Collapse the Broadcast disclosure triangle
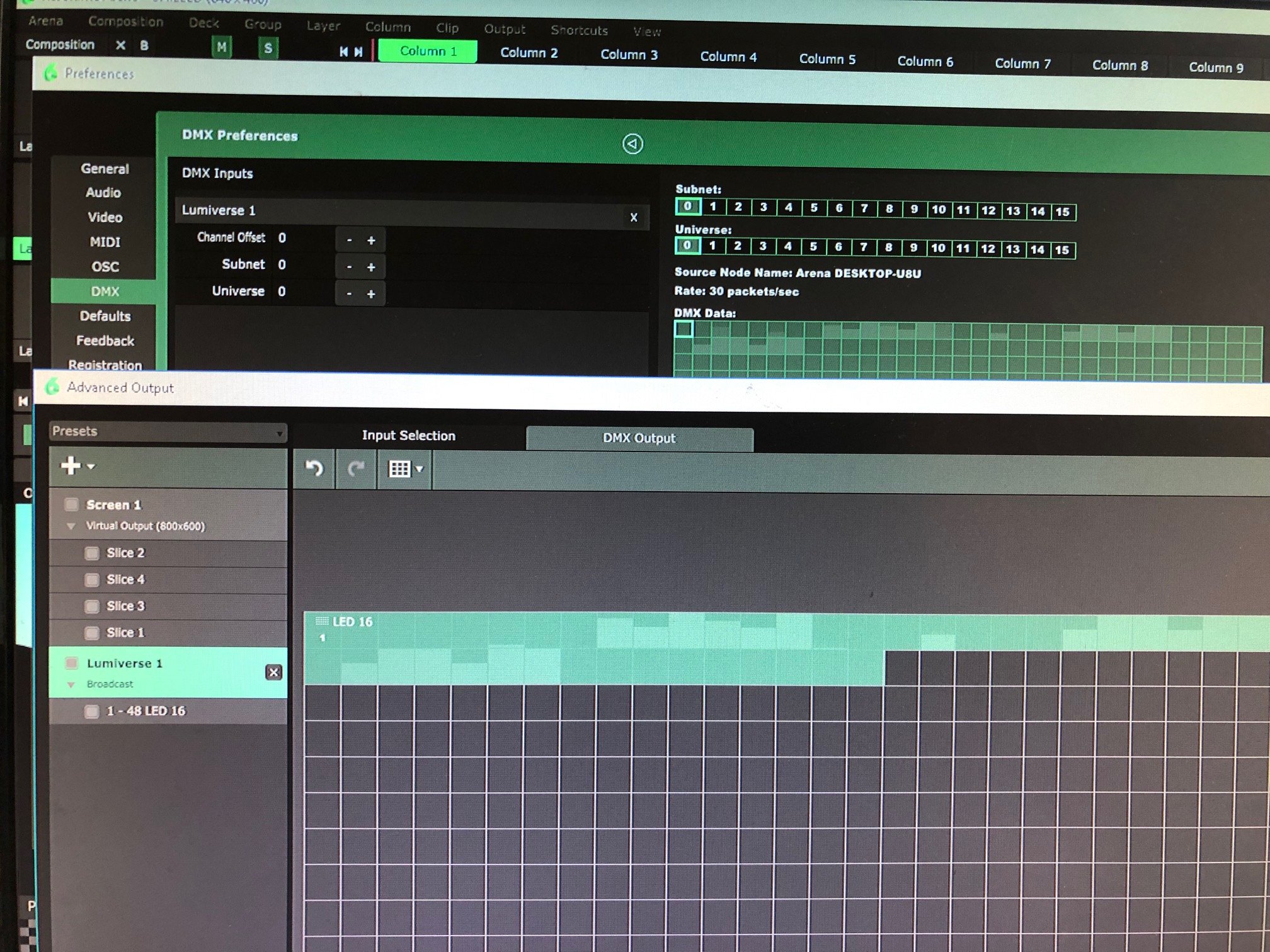 pyautogui.click(x=71, y=684)
